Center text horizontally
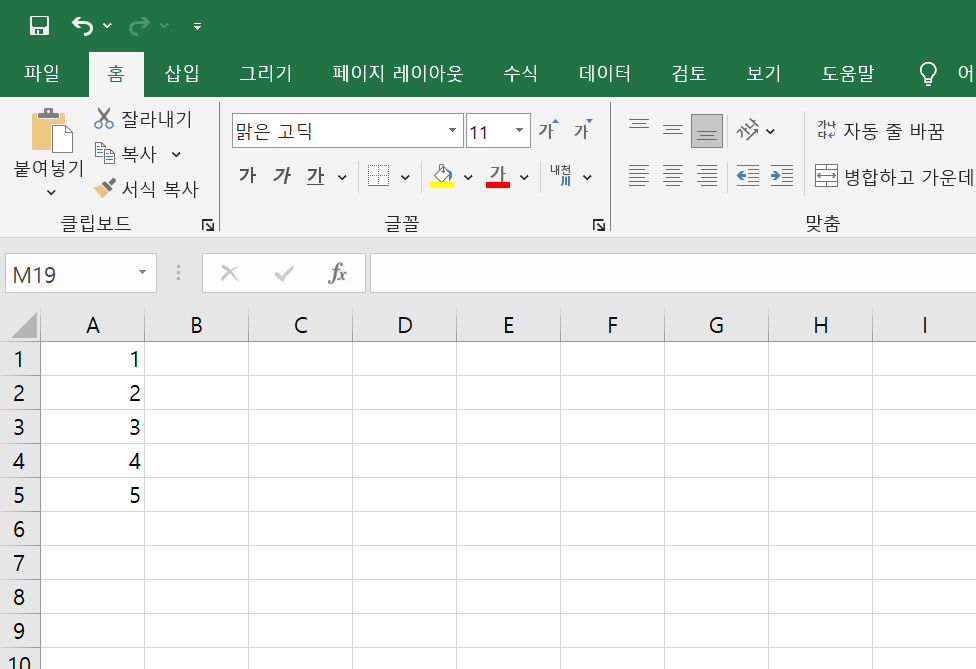Viewport: 976px width, 669px height. click(673, 176)
